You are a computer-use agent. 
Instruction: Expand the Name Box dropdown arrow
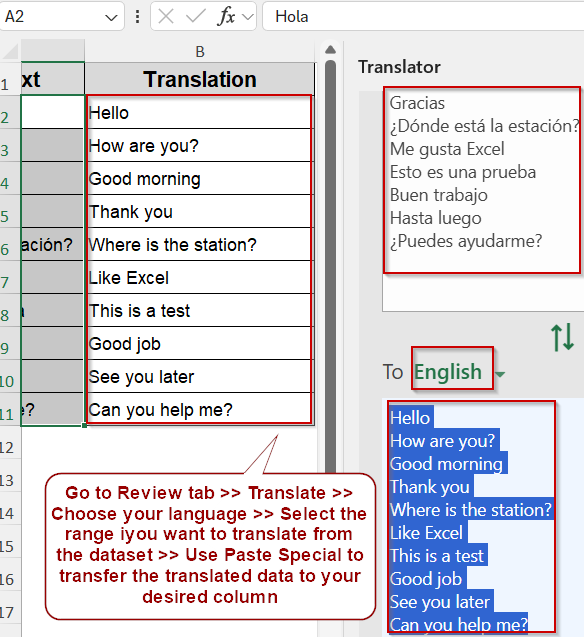pos(111,17)
